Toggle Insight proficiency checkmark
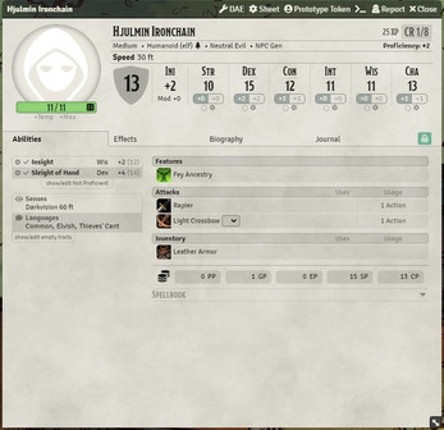Screen dimensions: 444x430 pyautogui.click(x=26, y=162)
